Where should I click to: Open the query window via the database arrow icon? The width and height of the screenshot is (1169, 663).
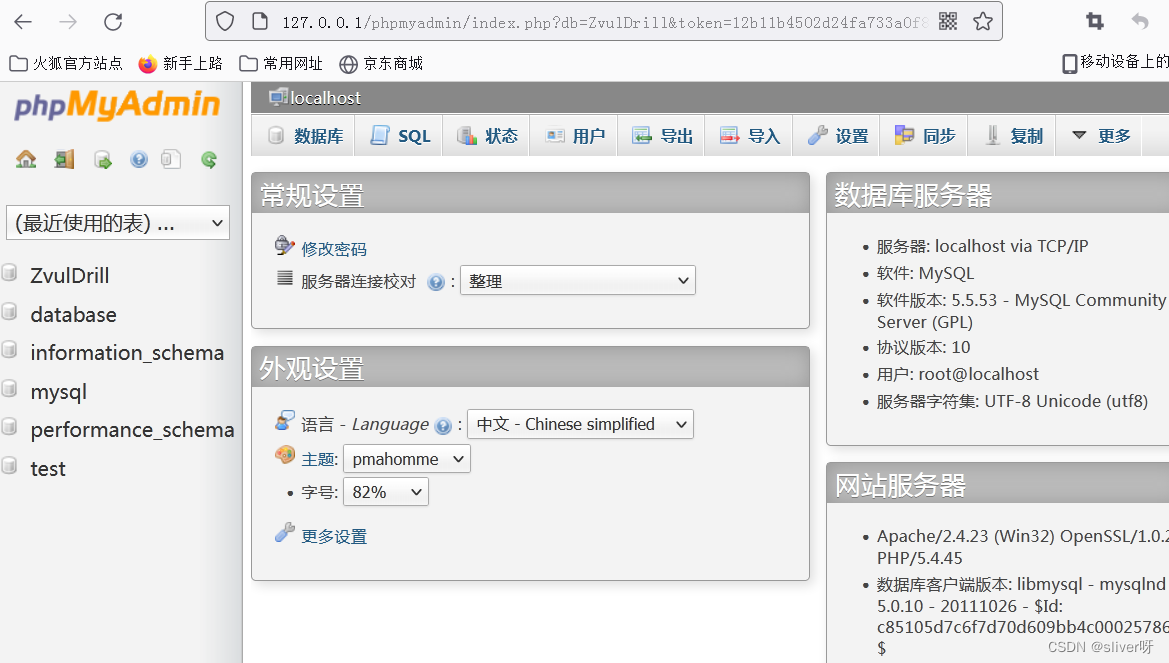(102, 158)
